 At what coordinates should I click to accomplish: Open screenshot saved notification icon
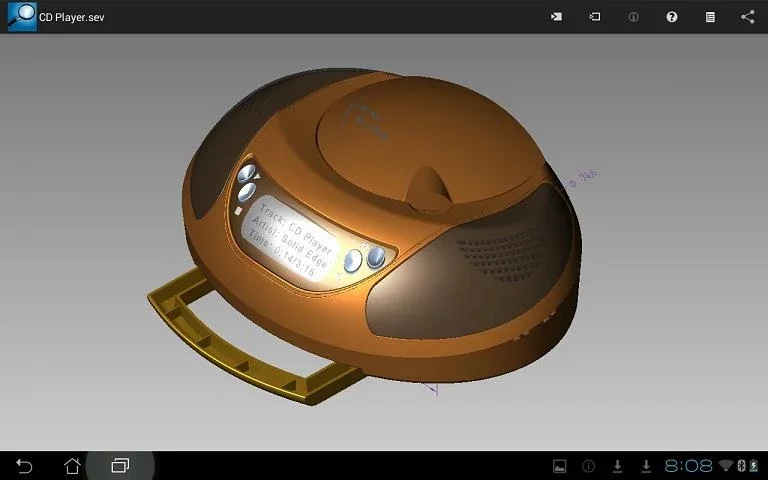click(x=560, y=466)
